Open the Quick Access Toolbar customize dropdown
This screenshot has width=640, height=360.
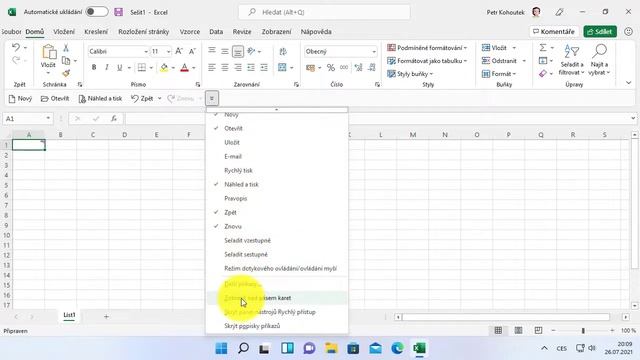(211, 98)
